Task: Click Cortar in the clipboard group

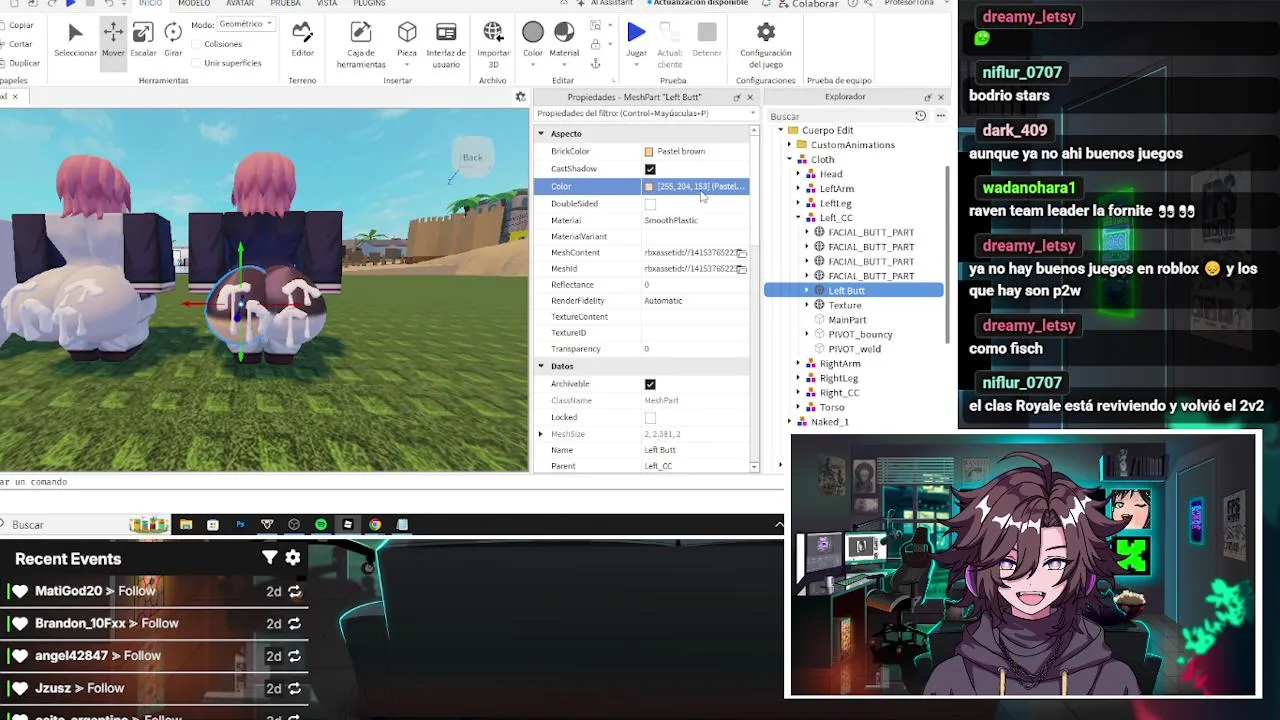Action: point(17,44)
